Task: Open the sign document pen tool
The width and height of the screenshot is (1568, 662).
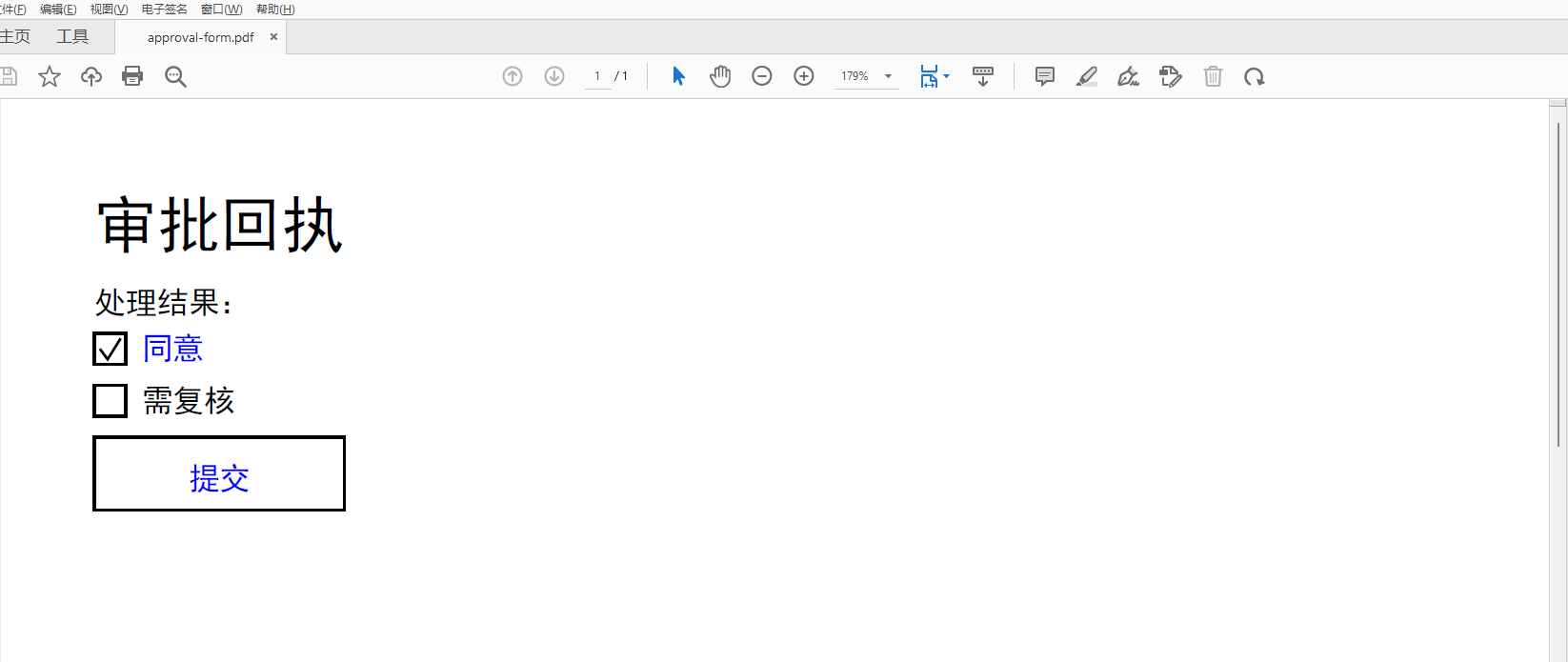Action: [x=1129, y=76]
